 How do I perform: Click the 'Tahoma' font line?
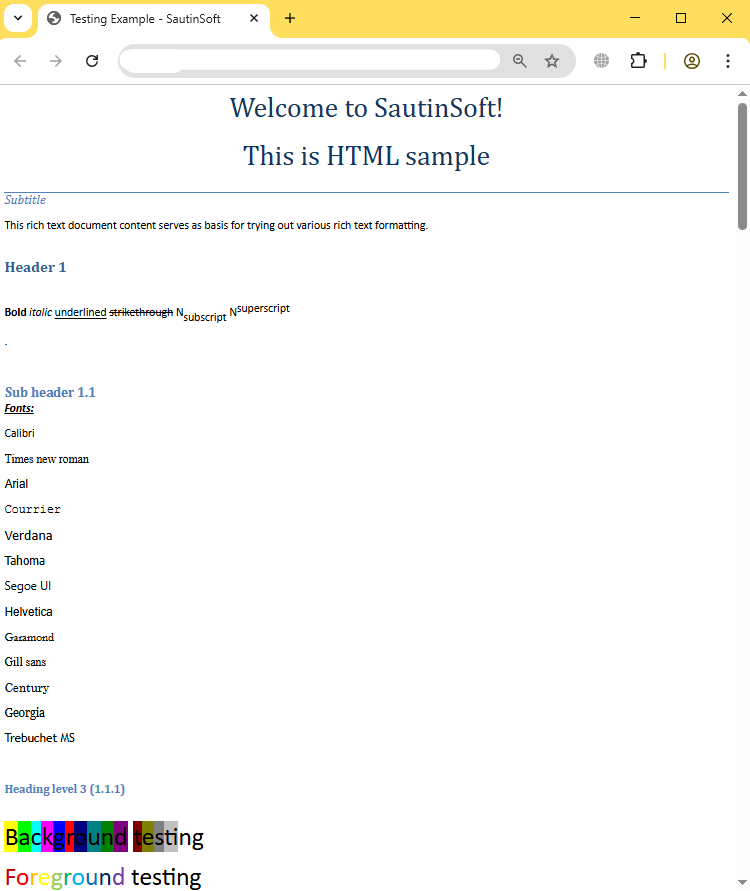pos(24,560)
